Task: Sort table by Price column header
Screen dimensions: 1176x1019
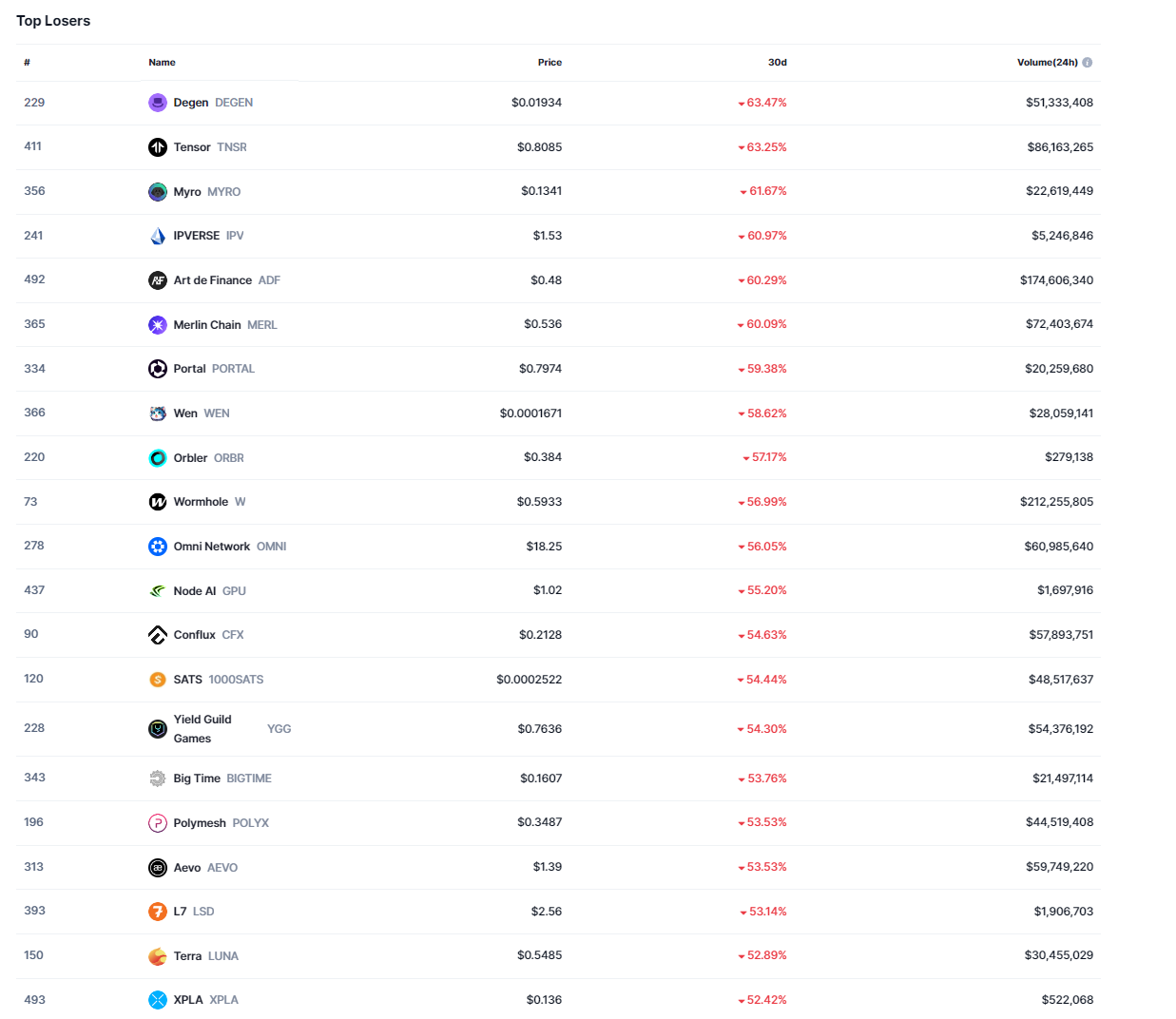Action: point(549,63)
